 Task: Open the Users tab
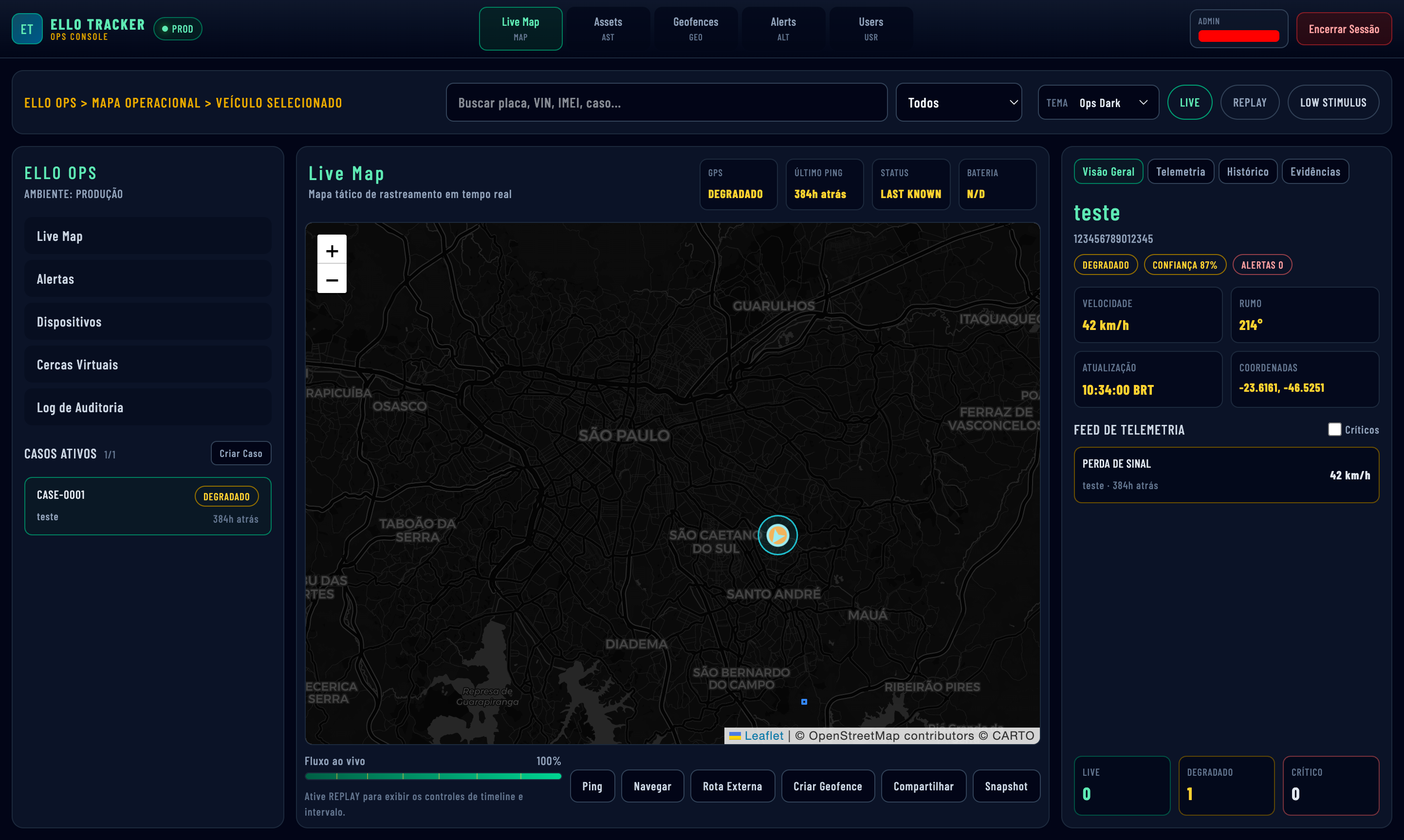871,29
